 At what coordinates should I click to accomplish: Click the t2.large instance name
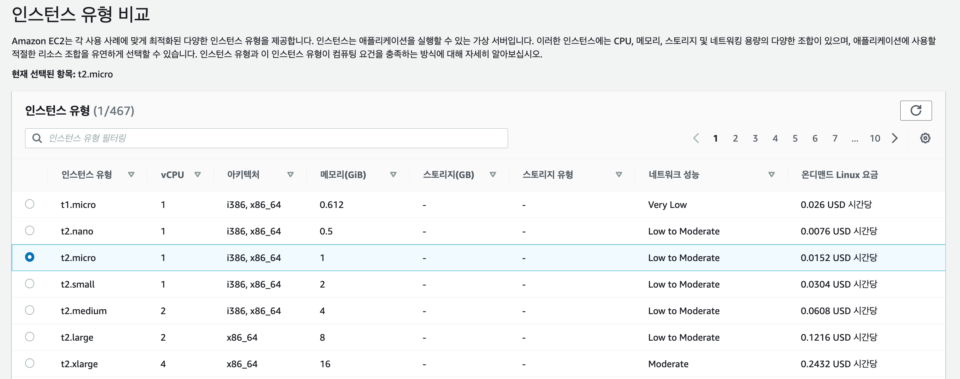coord(78,337)
